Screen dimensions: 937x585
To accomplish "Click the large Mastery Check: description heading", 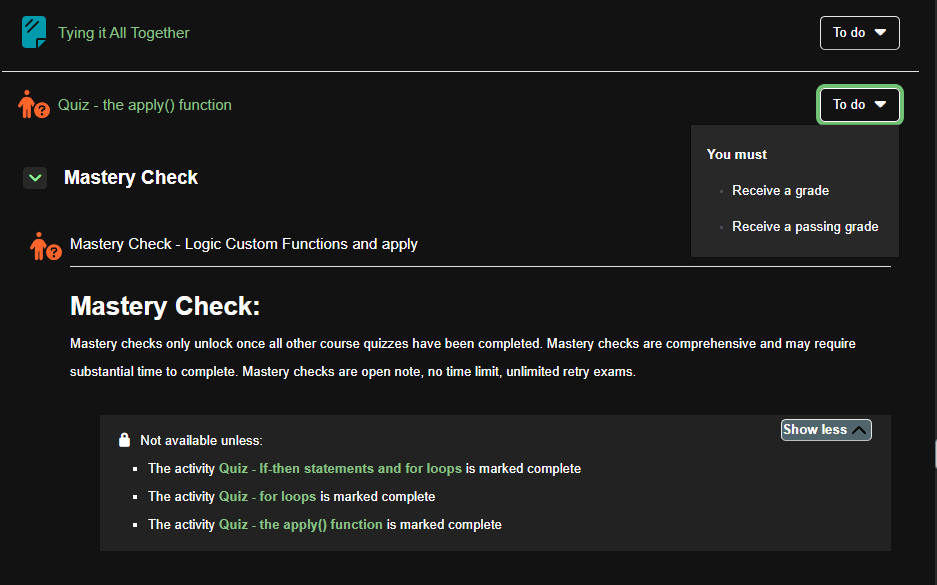I will point(164,306).
